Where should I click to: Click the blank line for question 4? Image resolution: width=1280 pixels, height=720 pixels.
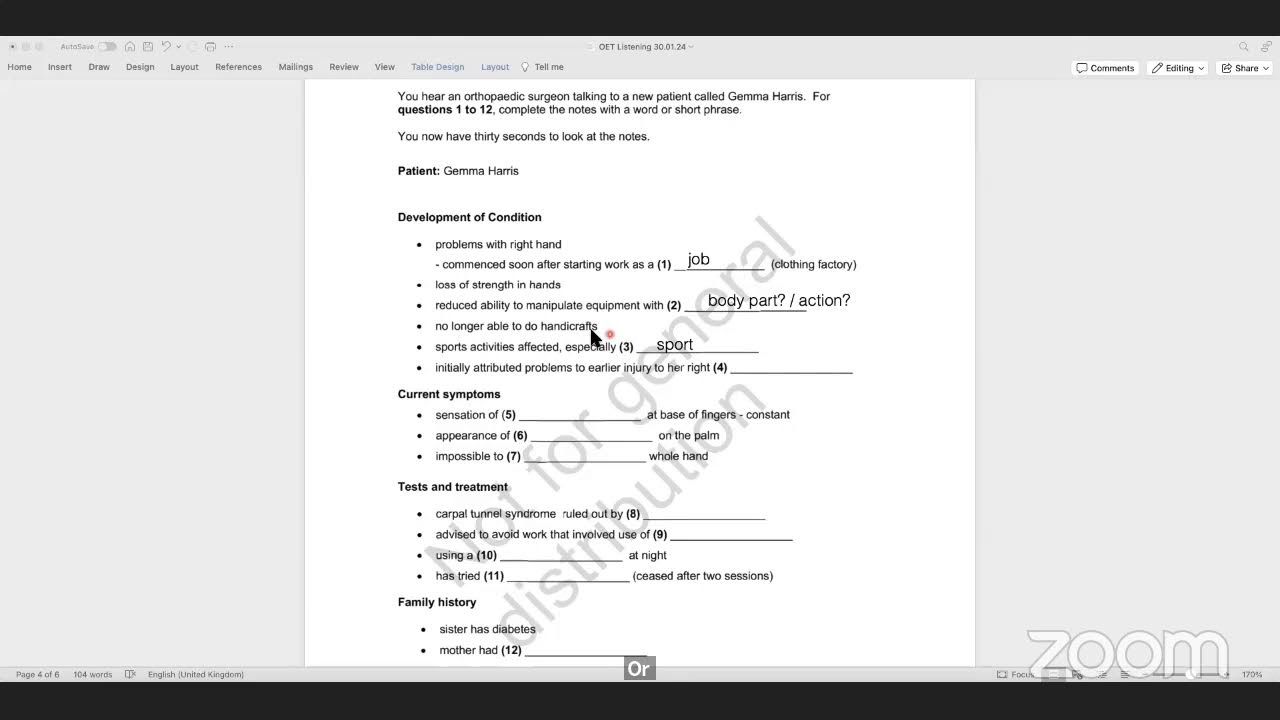[x=791, y=368]
